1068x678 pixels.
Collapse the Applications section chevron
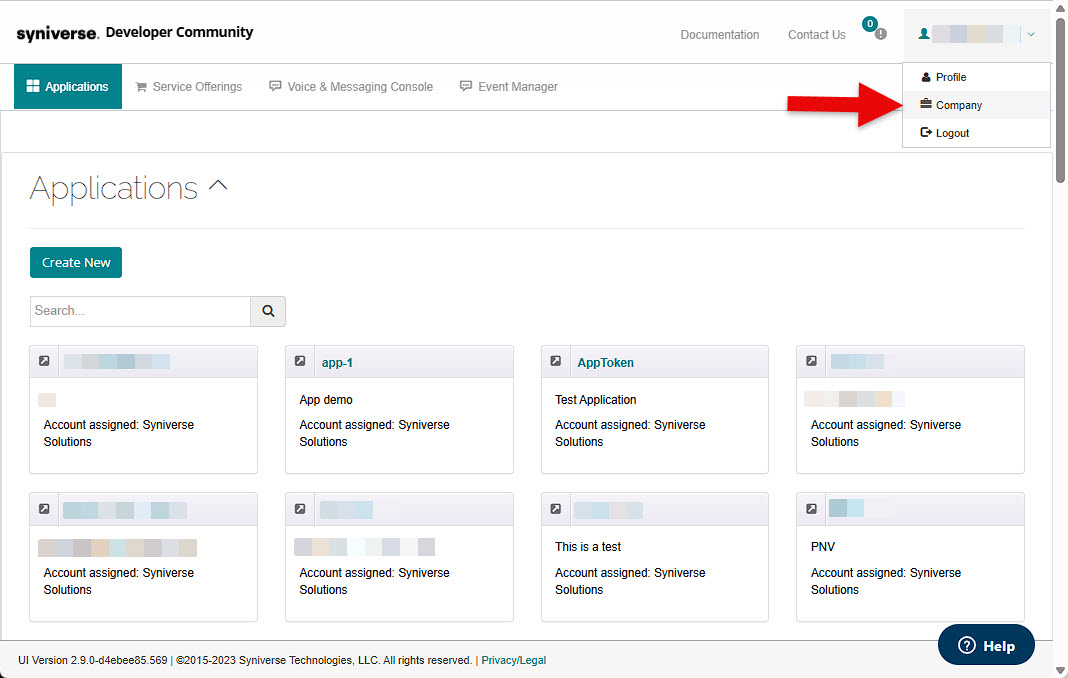click(x=218, y=186)
